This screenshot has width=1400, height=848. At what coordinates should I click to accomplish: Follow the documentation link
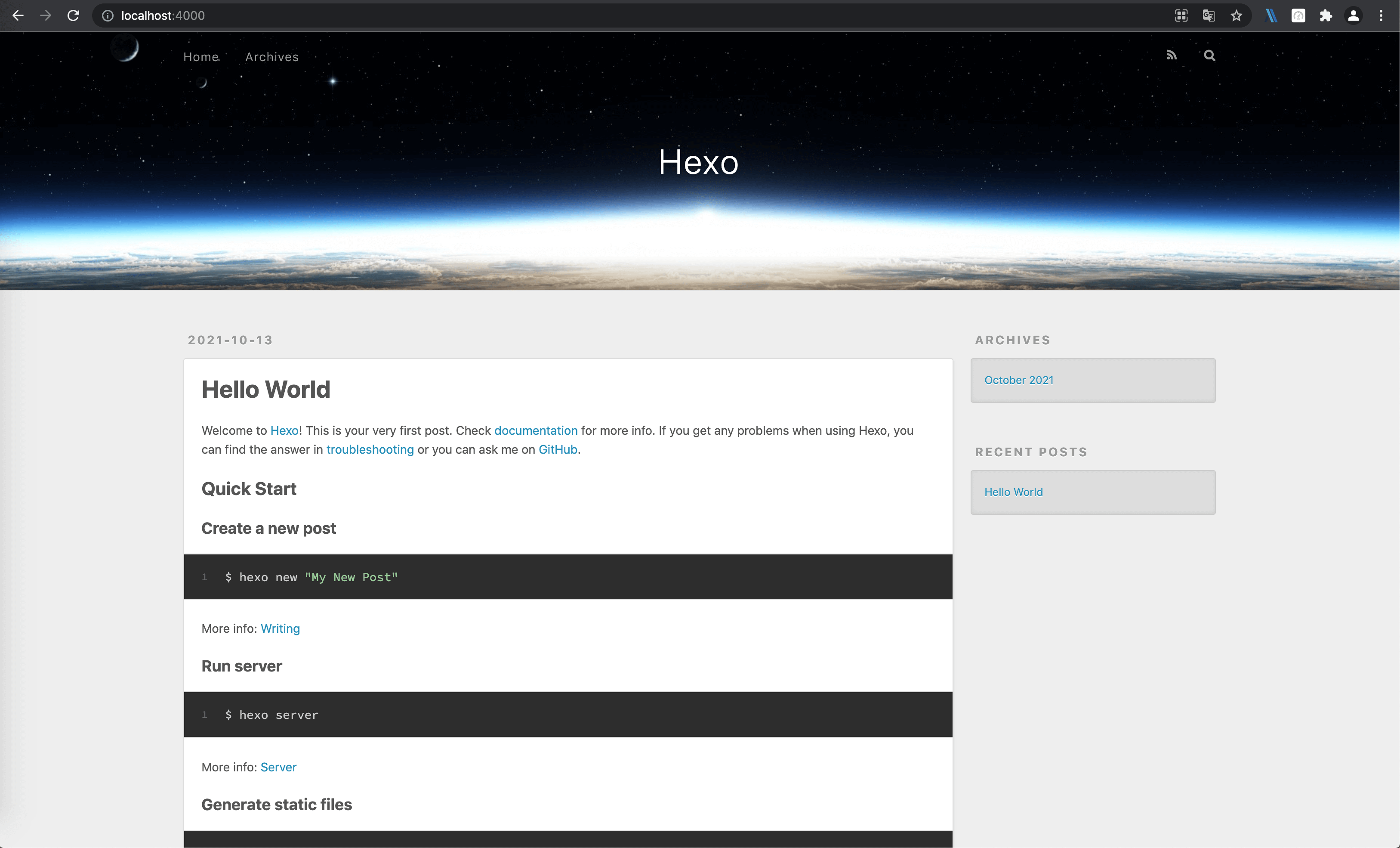click(535, 430)
